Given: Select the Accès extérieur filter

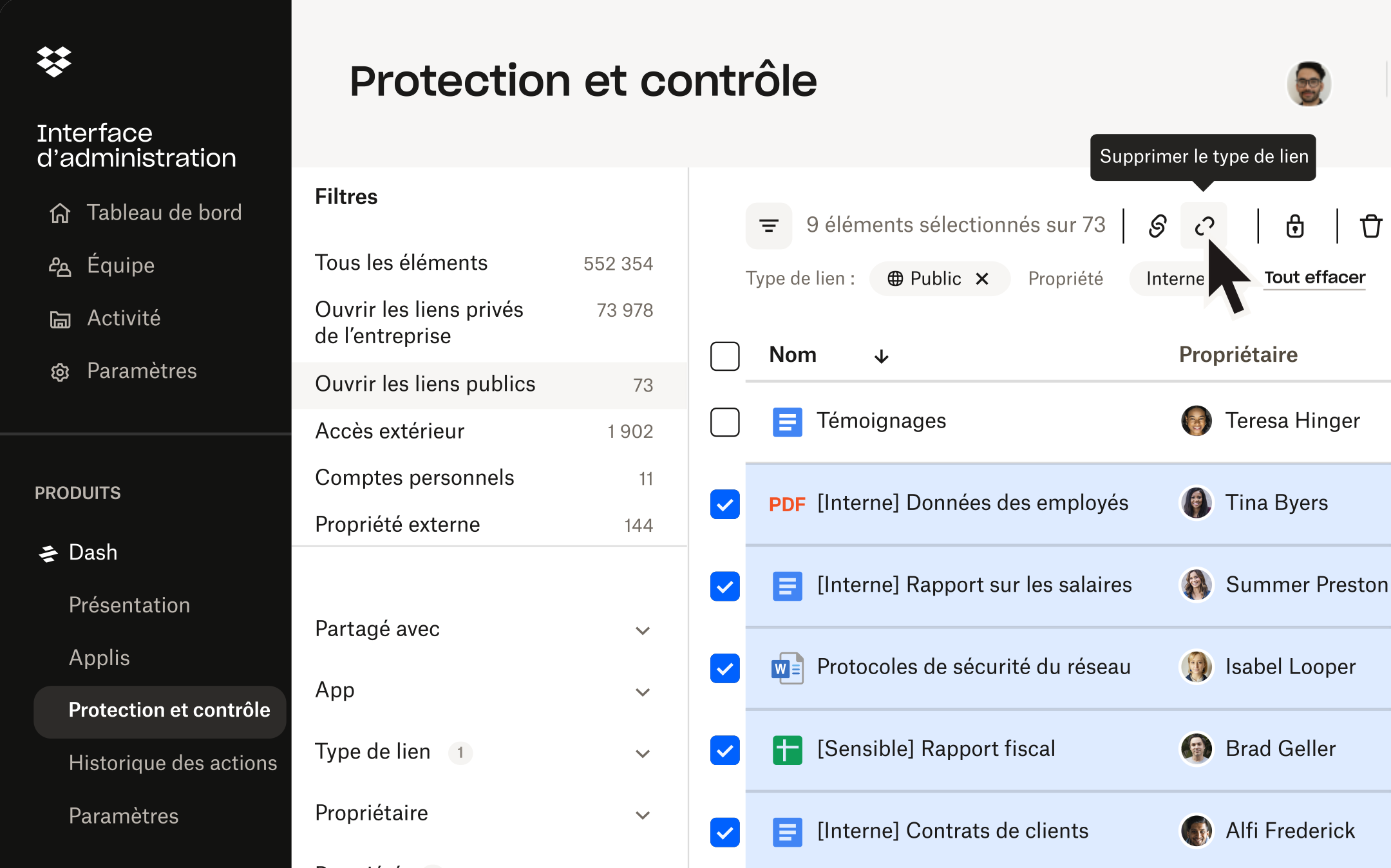Looking at the screenshot, I should click(x=484, y=431).
